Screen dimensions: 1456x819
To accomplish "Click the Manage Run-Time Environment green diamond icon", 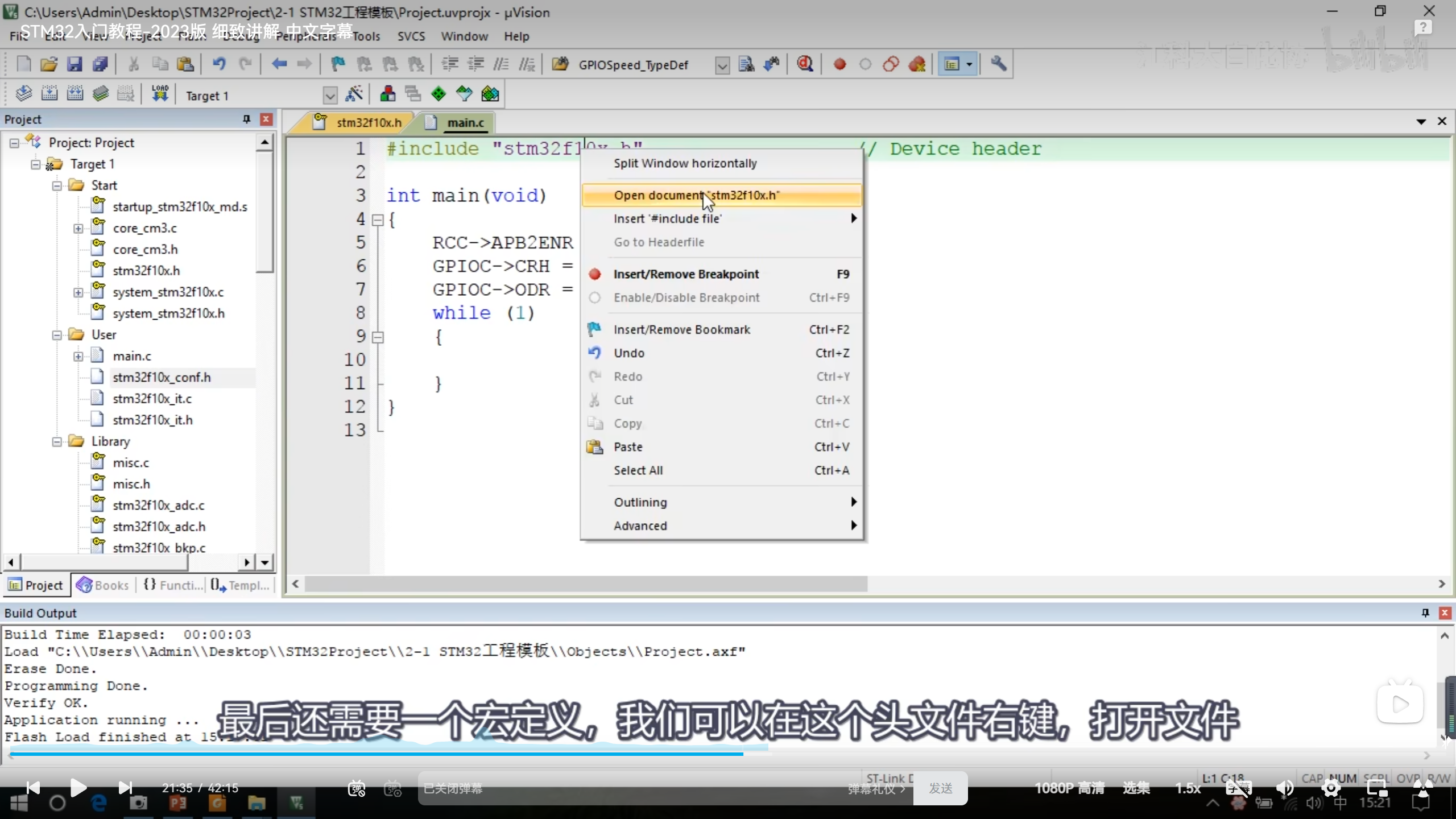I will 439,94.
